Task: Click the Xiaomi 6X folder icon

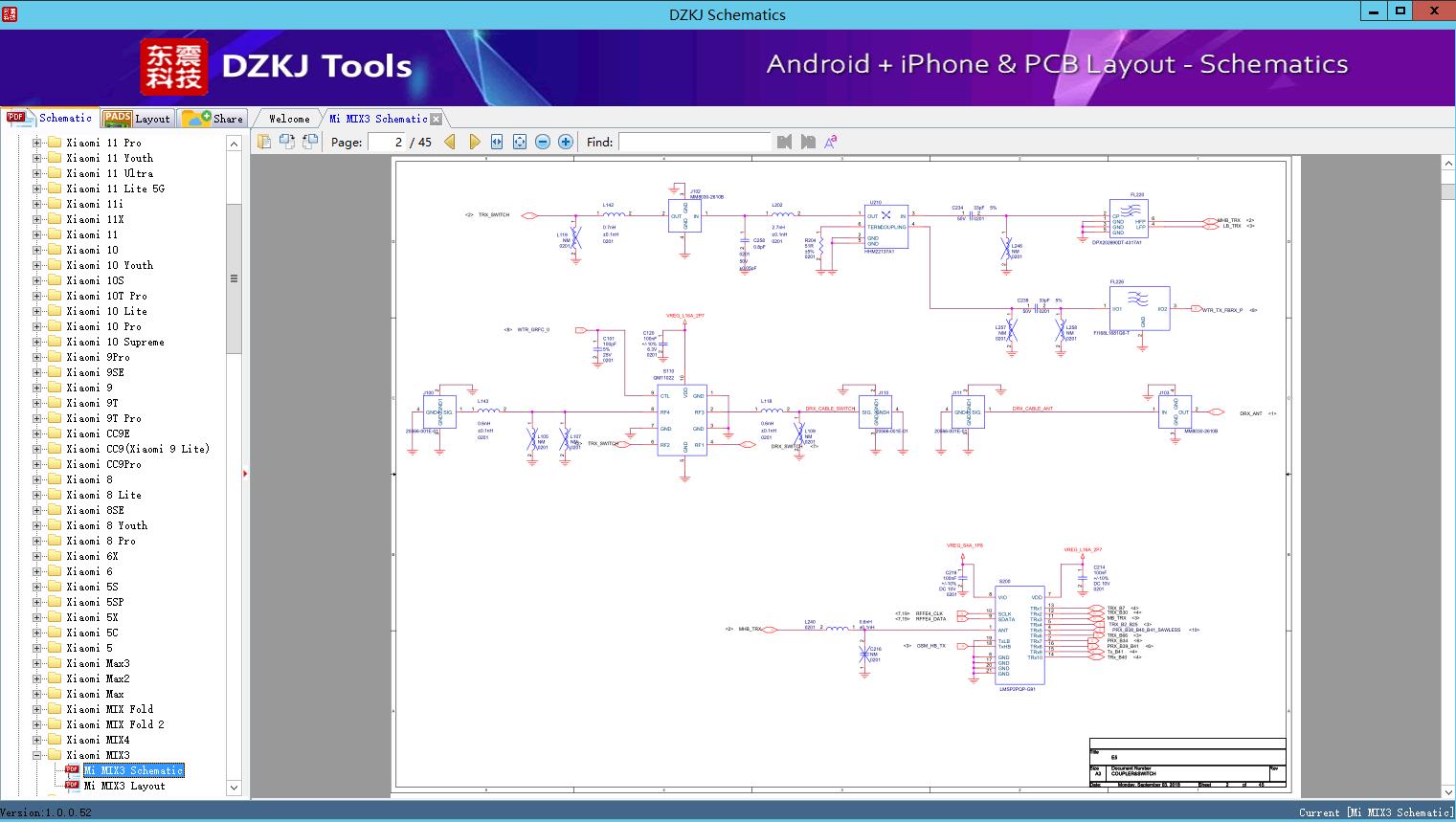Action: pos(55,556)
